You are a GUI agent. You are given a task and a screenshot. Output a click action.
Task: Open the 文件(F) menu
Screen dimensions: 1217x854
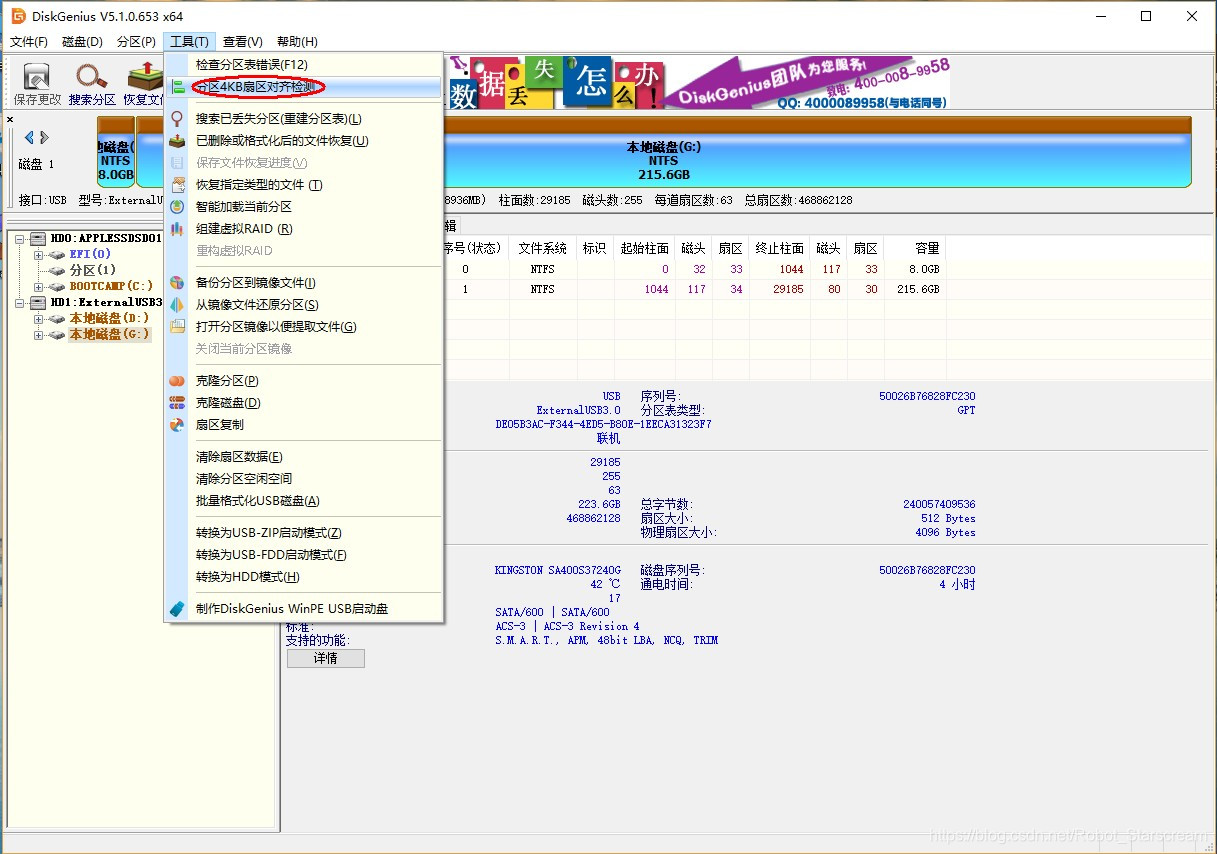click(29, 42)
